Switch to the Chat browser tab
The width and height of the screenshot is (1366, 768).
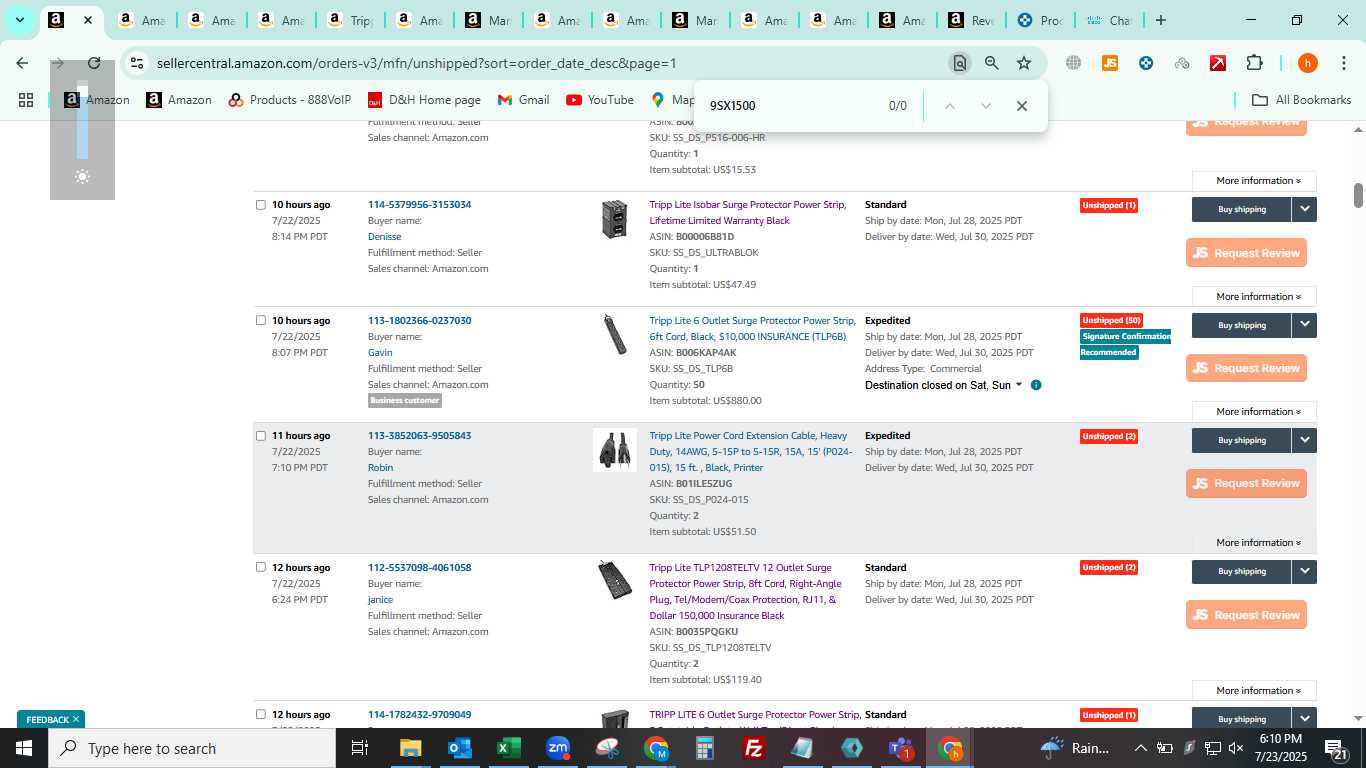click(1108, 20)
